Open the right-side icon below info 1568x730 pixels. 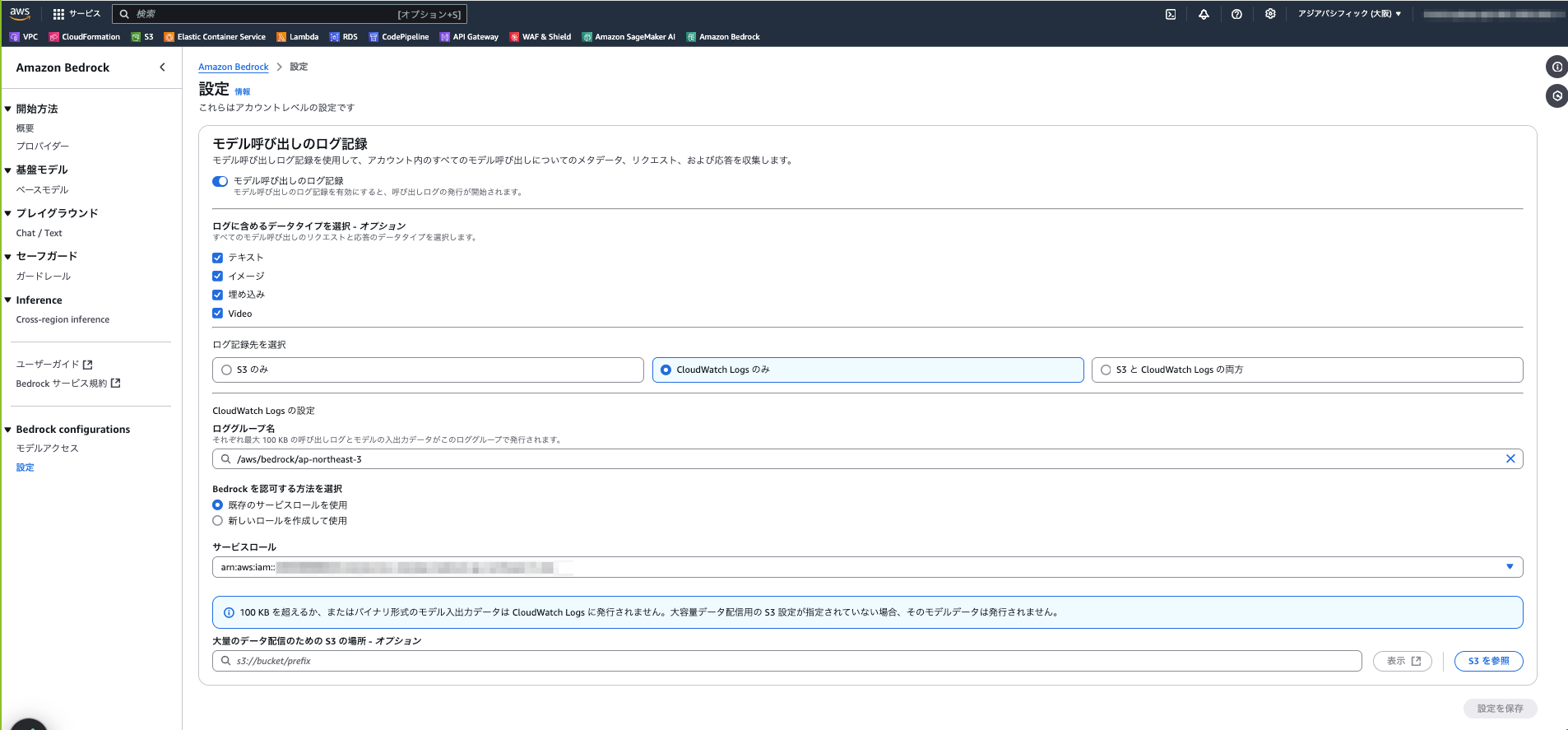point(1556,96)
